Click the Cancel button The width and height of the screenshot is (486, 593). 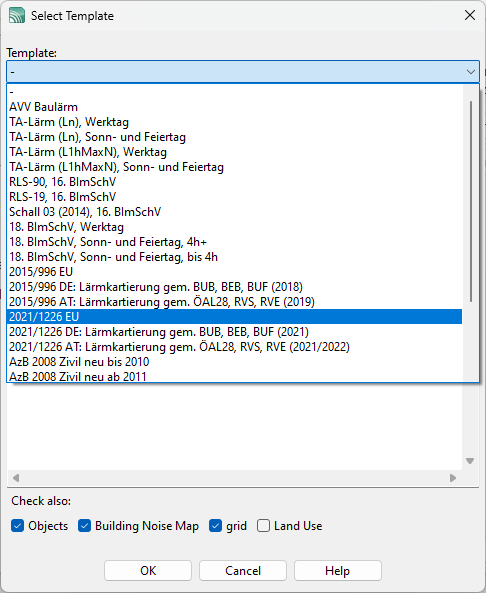243,570
